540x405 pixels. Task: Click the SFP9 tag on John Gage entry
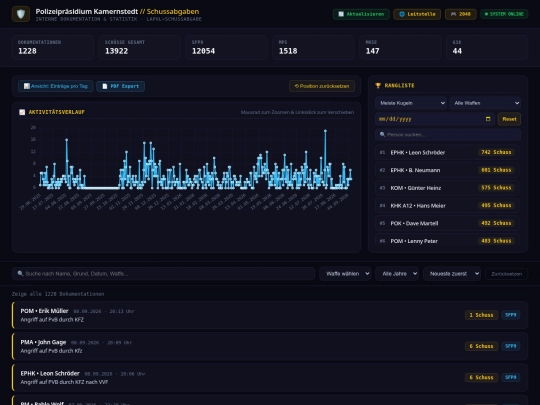pos(510,346)
